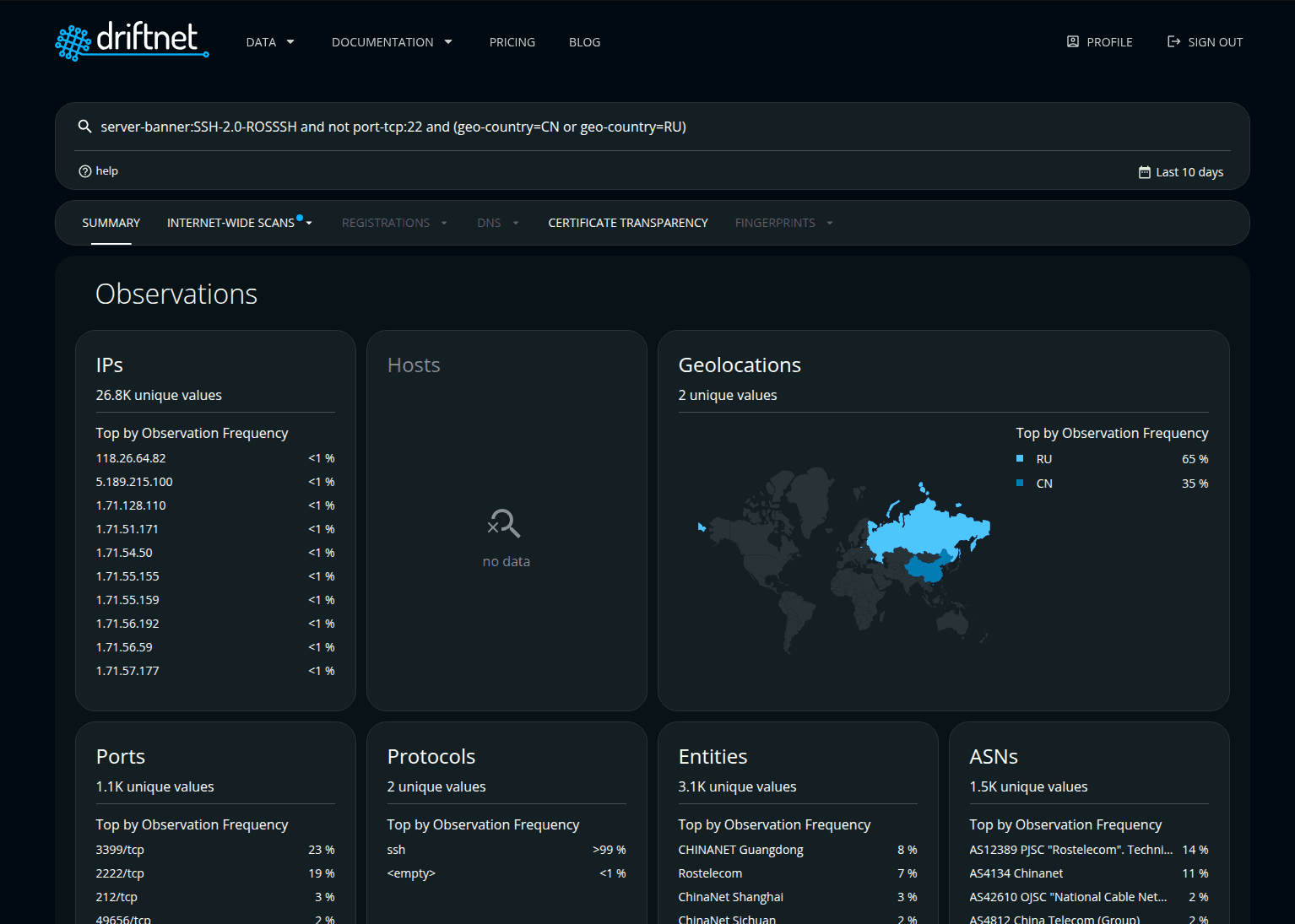The height and width of the screenshot is (924, 1295).
Task: Open the FINGERPRINTS dropdown
Action: [x=783, y=222]
